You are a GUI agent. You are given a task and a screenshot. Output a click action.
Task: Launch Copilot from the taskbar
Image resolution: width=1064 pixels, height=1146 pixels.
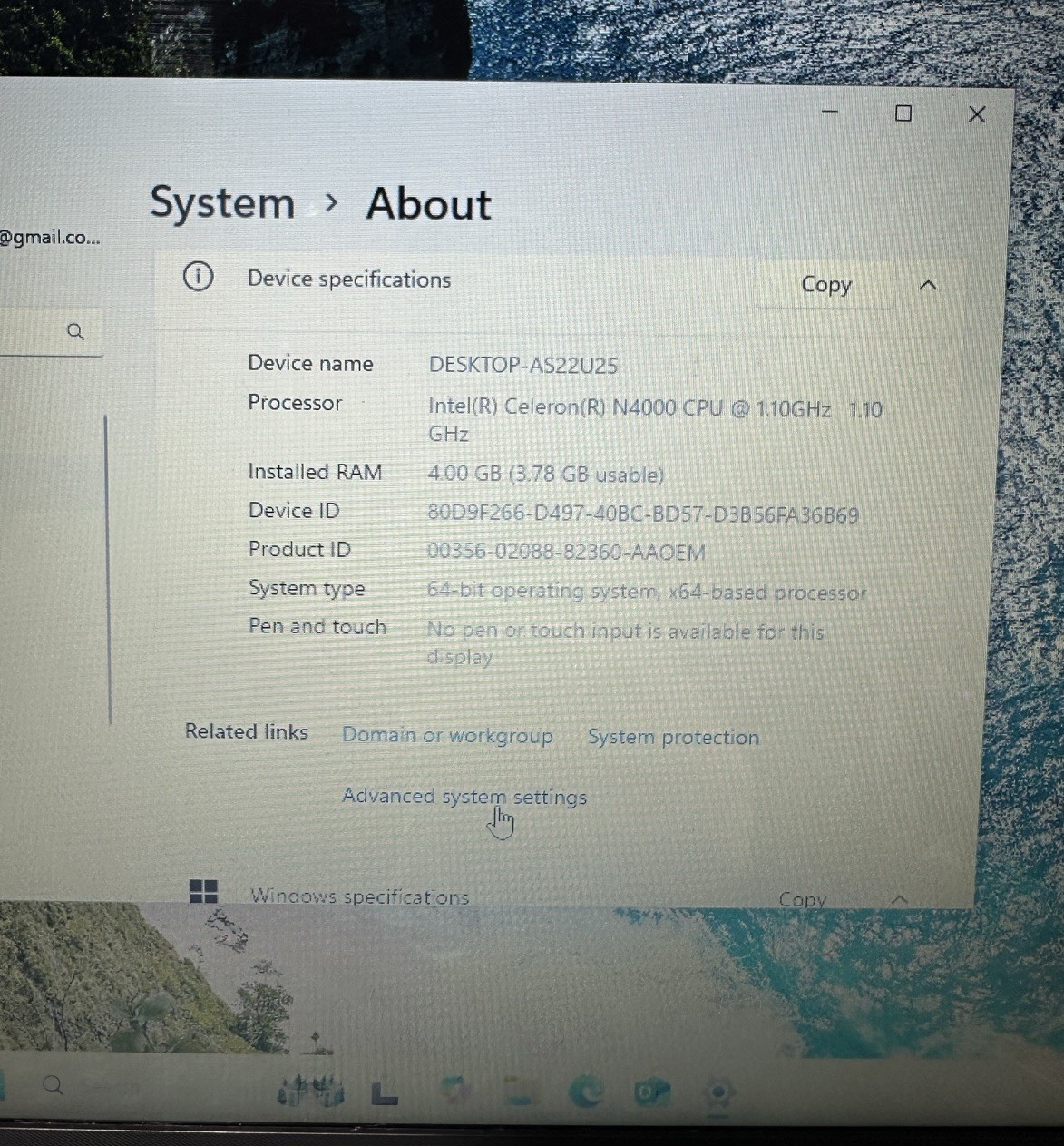click(x=454, y=1092)
